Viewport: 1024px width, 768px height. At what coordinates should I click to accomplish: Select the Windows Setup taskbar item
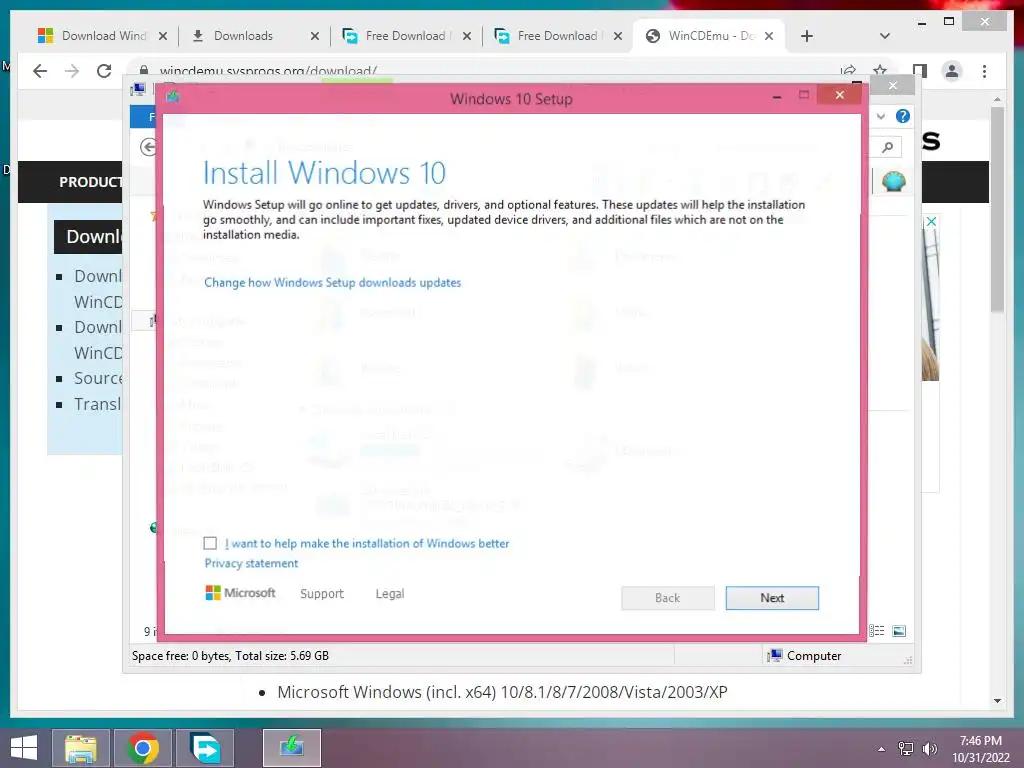(x=292, y=748)
